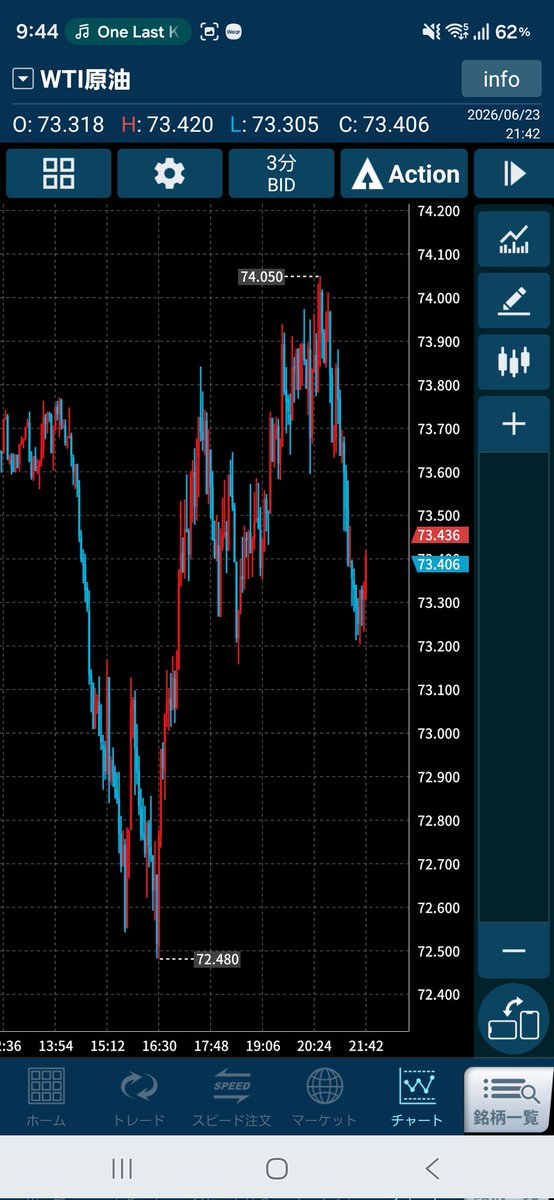Open スピード注文 tab
554x1200 pixels.
coord(231,1098)
